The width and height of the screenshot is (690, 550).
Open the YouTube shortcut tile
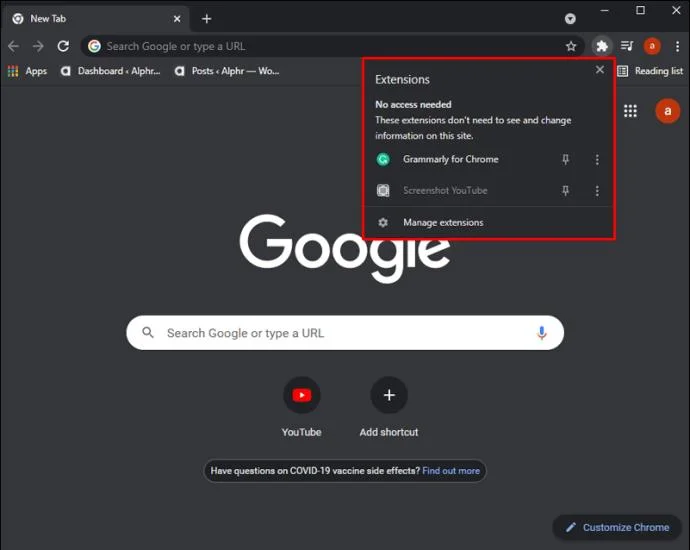pos(301,407)
